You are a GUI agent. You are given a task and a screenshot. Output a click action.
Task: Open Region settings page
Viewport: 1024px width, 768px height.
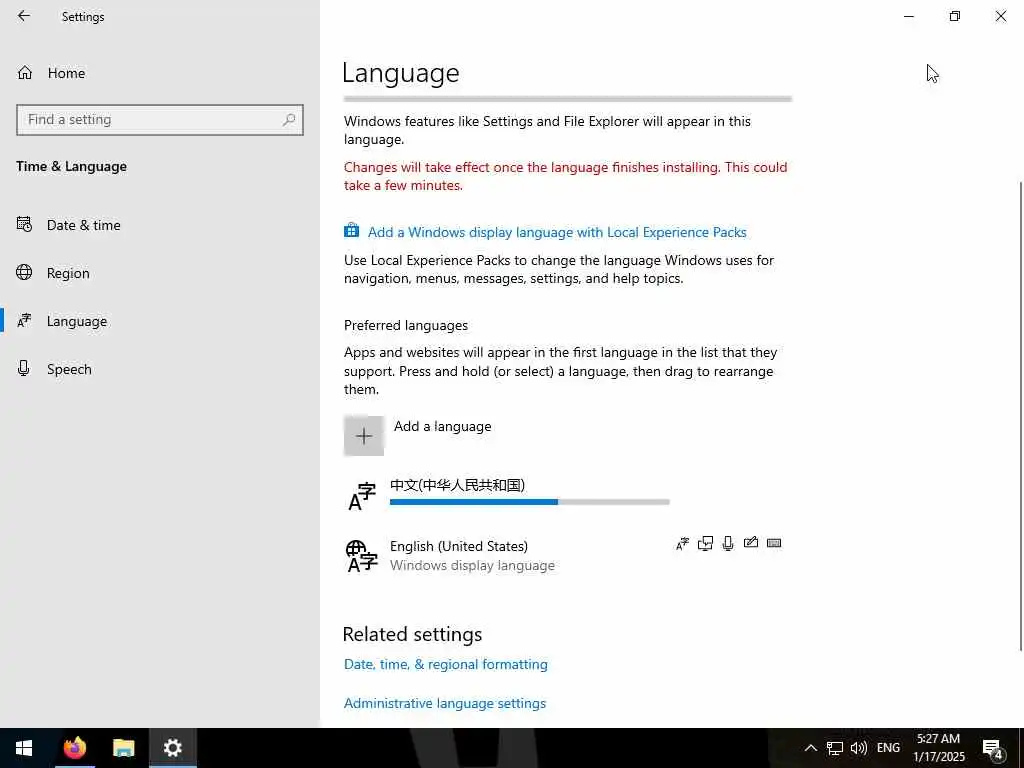pos(68,273)
